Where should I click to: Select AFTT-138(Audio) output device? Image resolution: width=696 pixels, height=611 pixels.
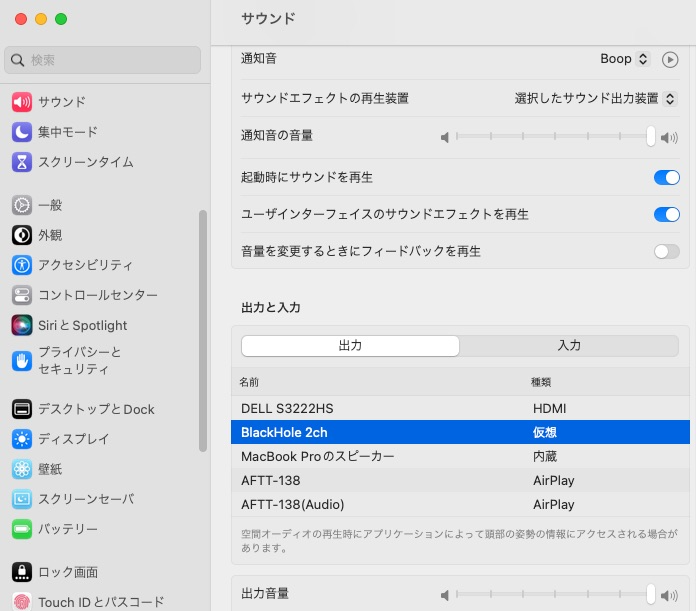click(460, 504)
